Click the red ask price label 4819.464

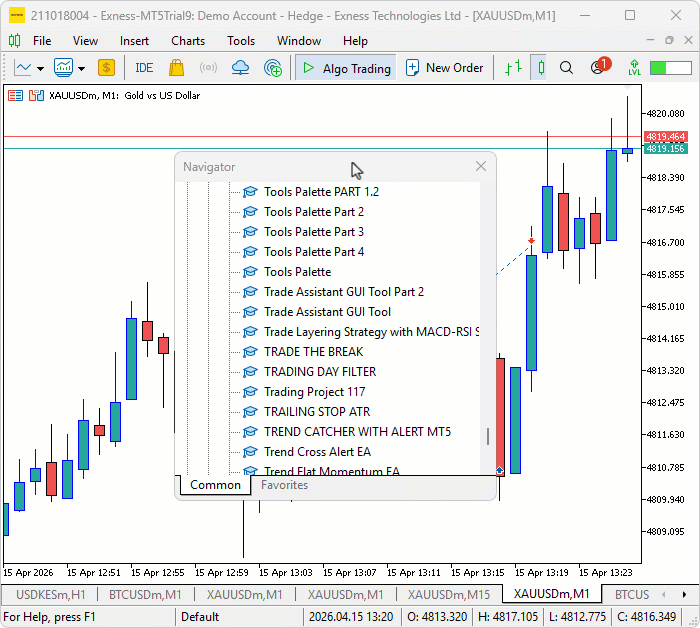click(666, 137)
